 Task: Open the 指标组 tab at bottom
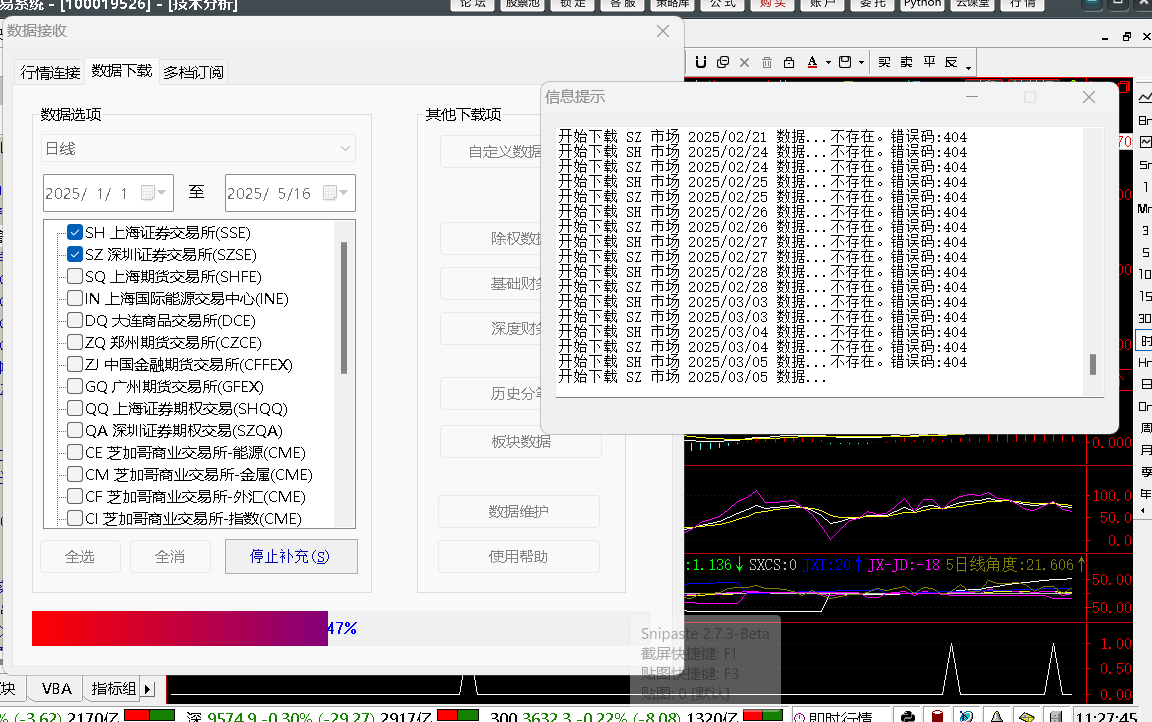(x=113, y=689)
